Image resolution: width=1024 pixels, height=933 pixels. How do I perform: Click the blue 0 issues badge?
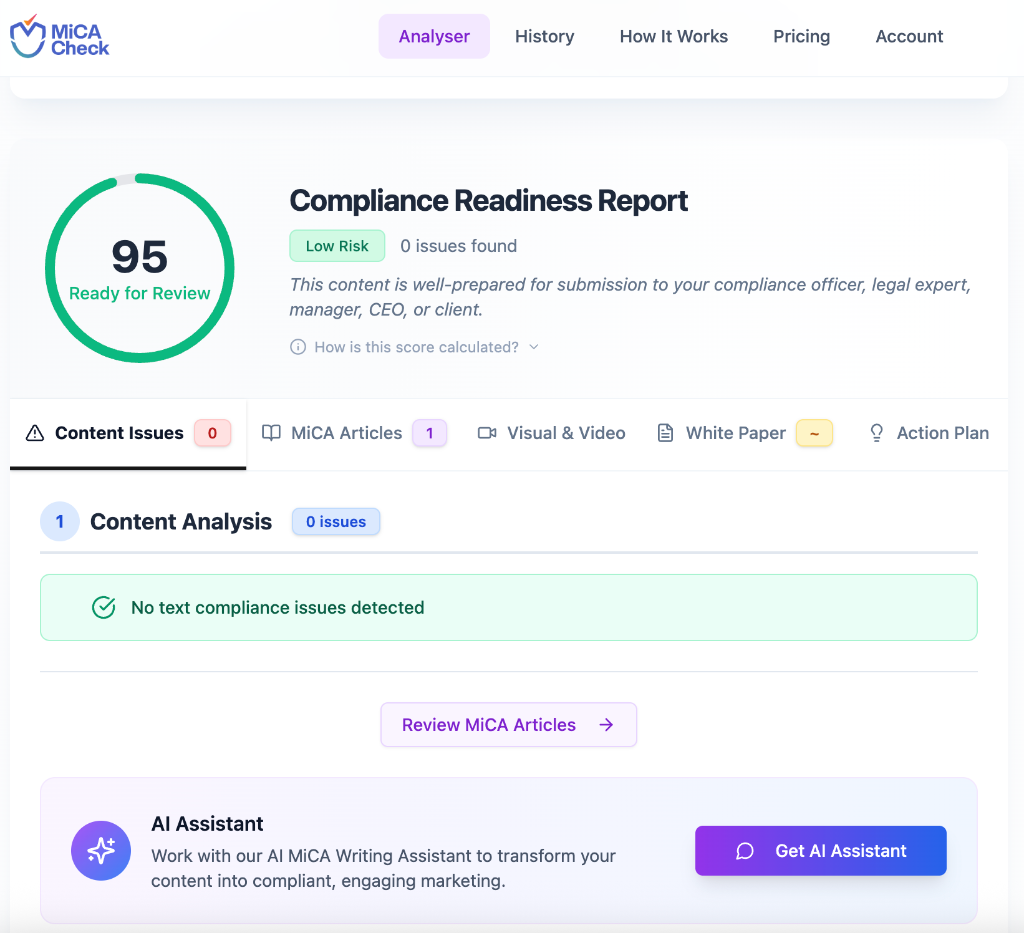click(x=336, y=522)
